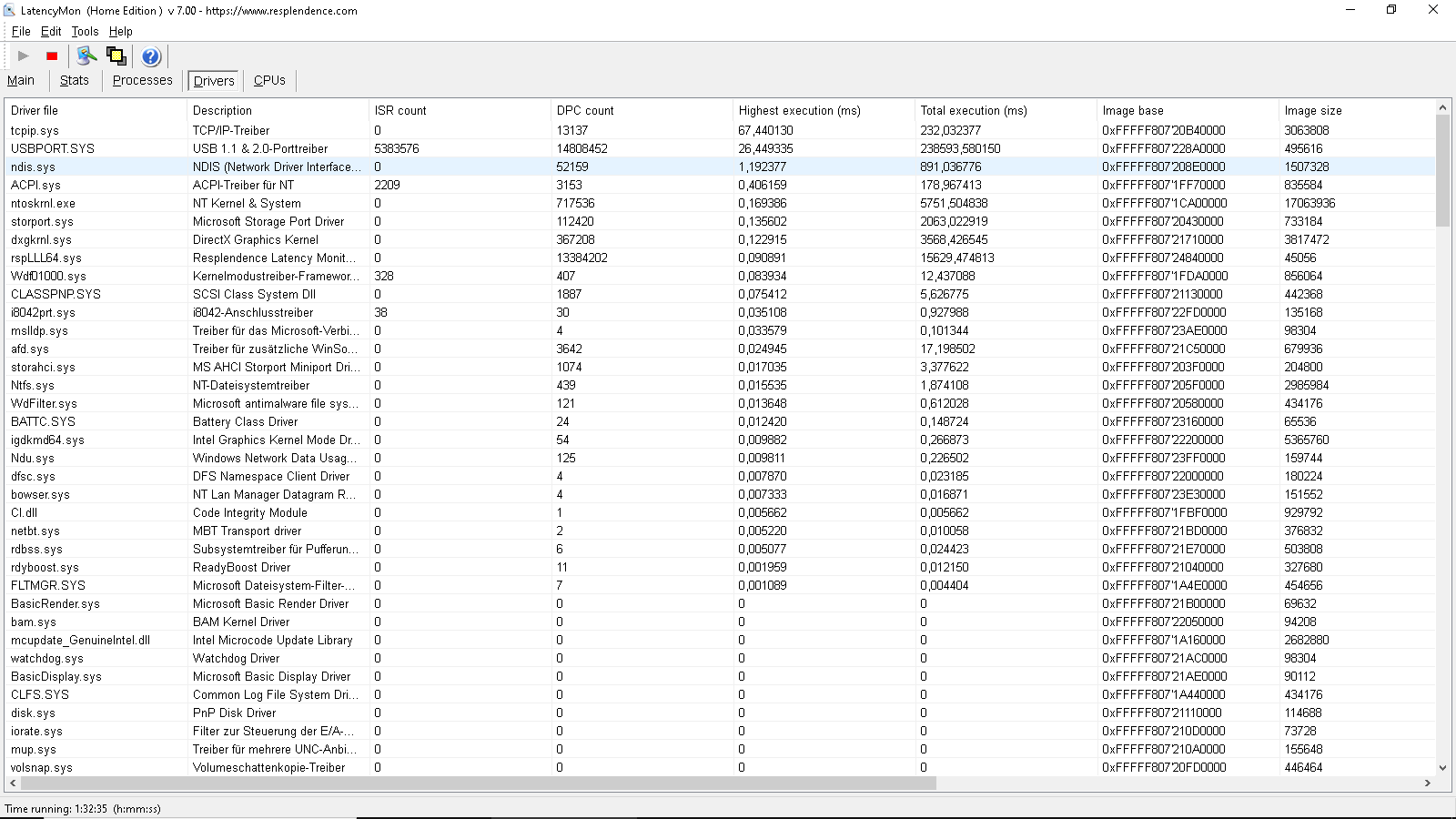
Task: Click the copy report windows toolbar icon
Action: [116, 56]
